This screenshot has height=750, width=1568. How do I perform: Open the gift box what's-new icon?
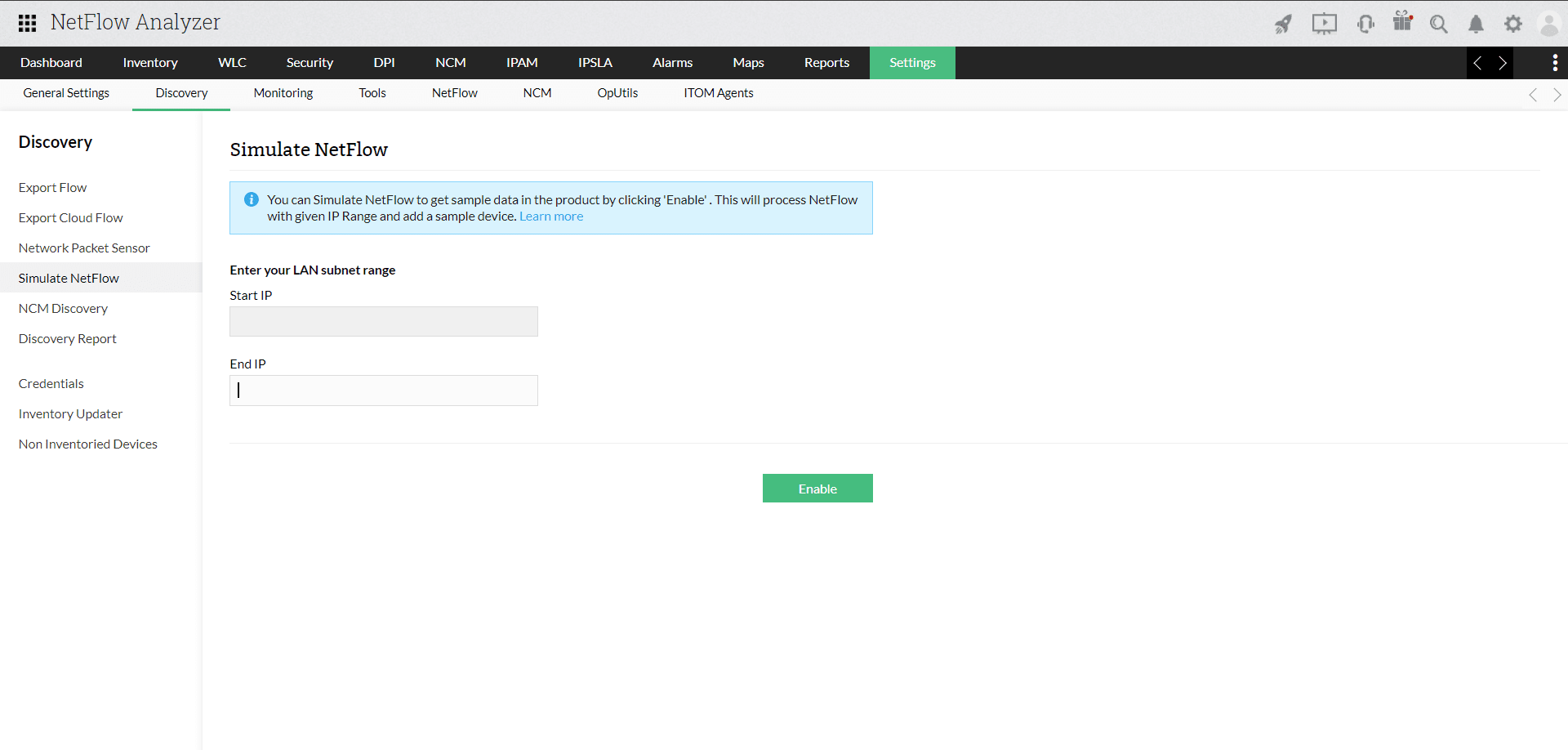(1403, 21)
